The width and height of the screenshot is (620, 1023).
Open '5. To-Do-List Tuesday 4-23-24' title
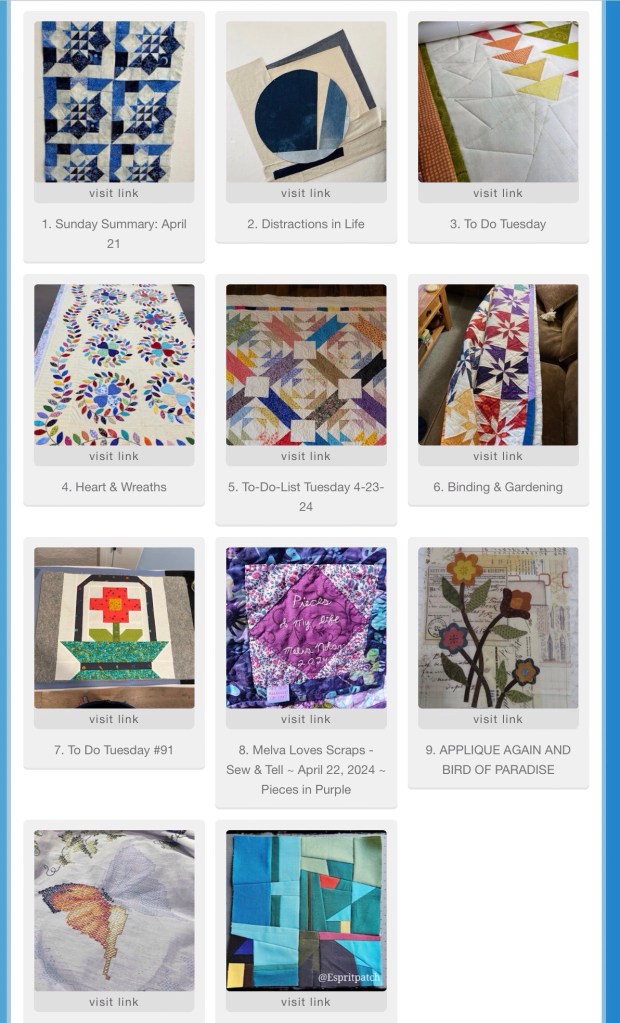[x=306, y=496]
